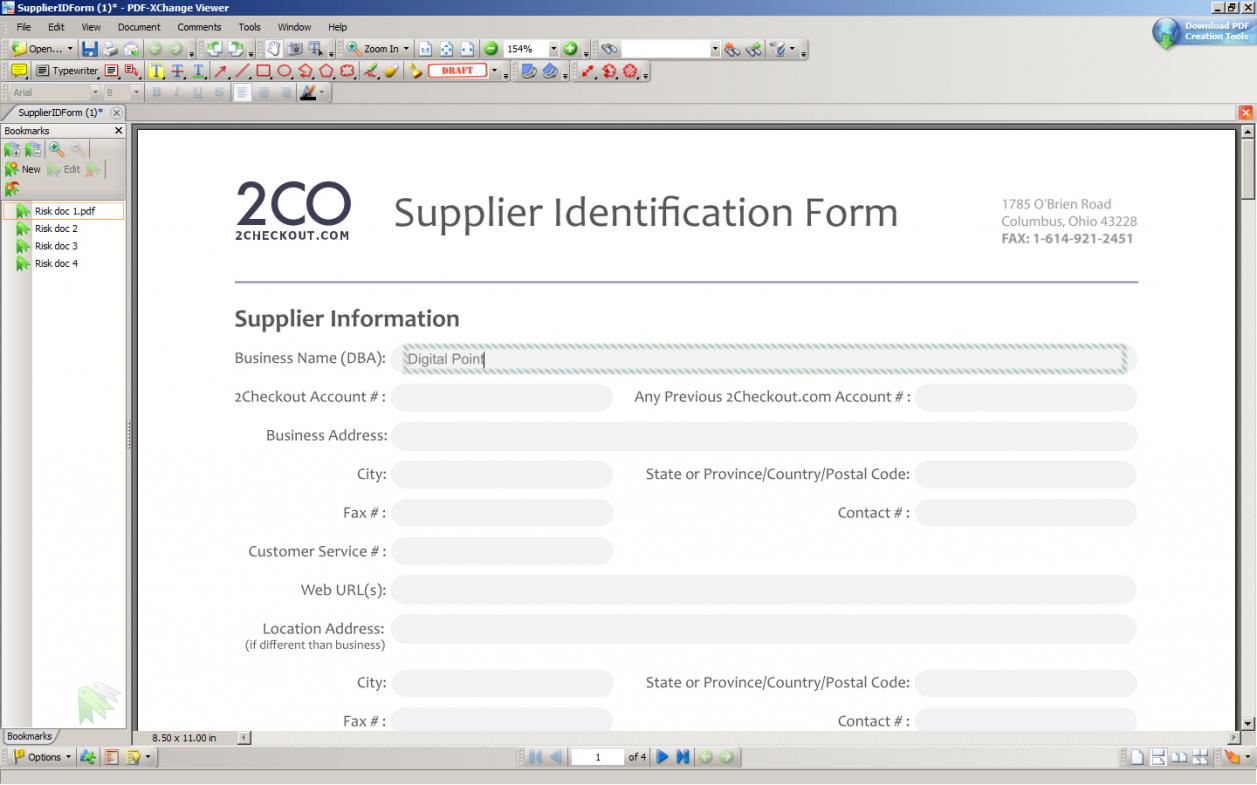This screenshot has width=1257, height=785.
Task: Send the PDF by email icon
Action: click(x=131, y=48)
